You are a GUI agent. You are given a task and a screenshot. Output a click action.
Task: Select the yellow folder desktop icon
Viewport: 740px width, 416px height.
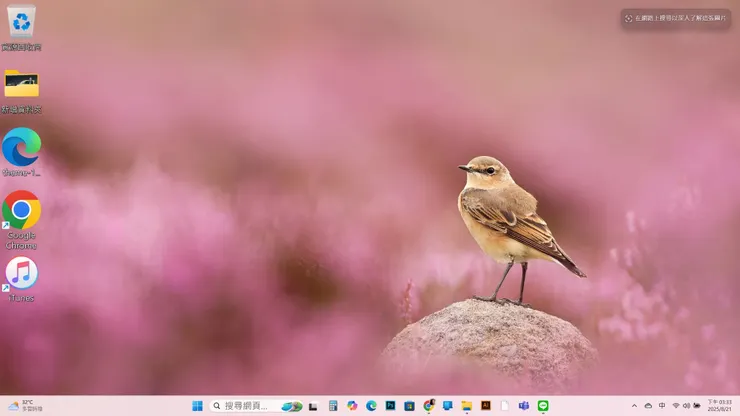coord(21,91)
